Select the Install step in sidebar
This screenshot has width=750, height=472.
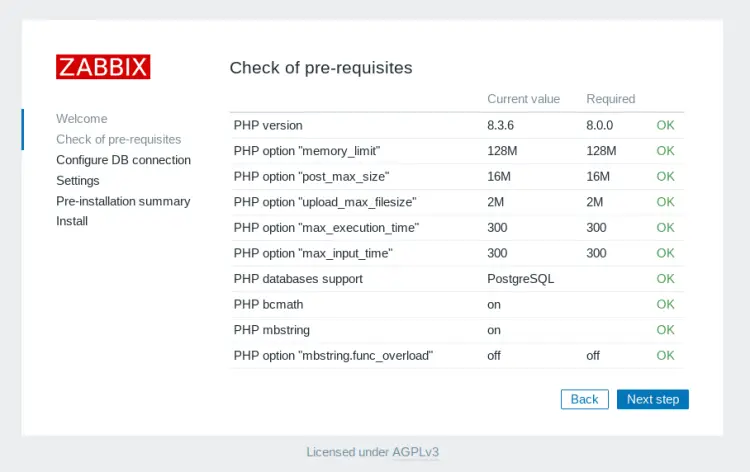(x=72, y=221)
